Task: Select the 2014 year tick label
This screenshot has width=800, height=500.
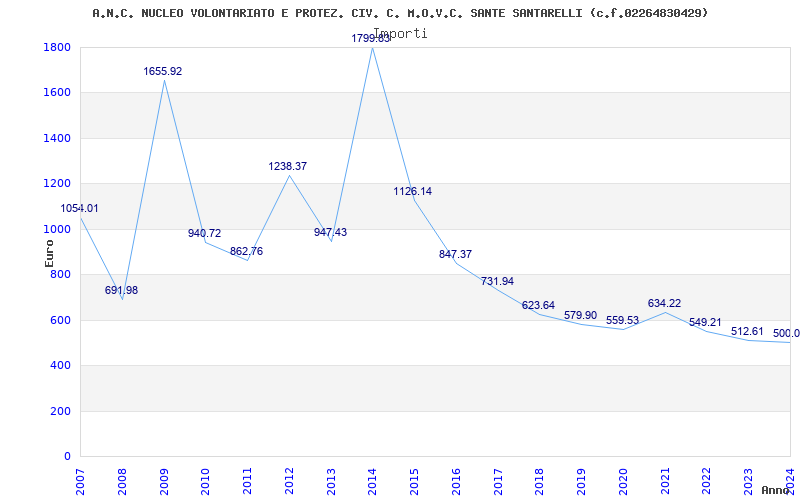Action: click(373, 482)
